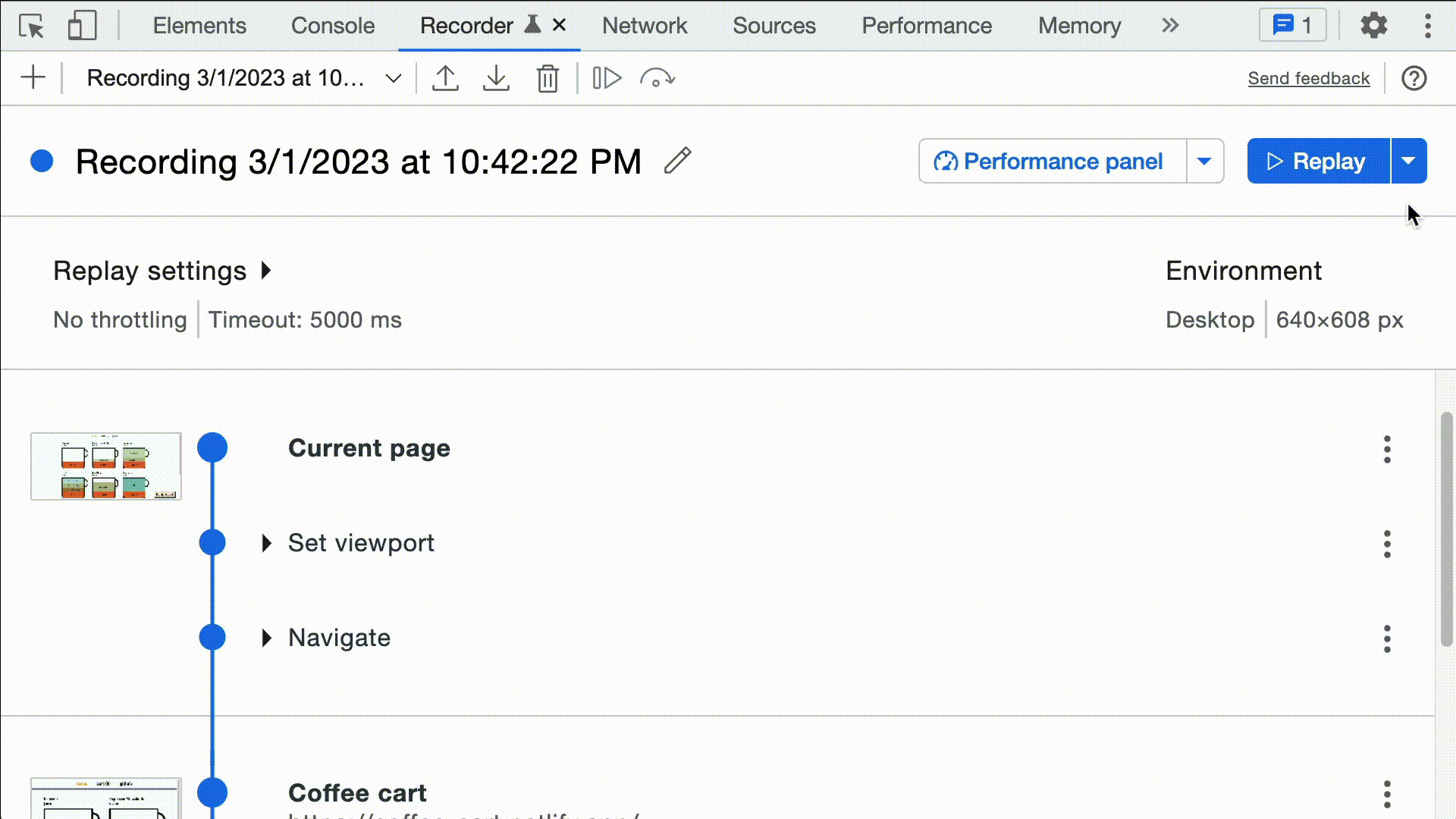The image size is (1456, 819).
Task: Click the delete recording trash icon
Action: pyautogui.click(x=548, y=78)
